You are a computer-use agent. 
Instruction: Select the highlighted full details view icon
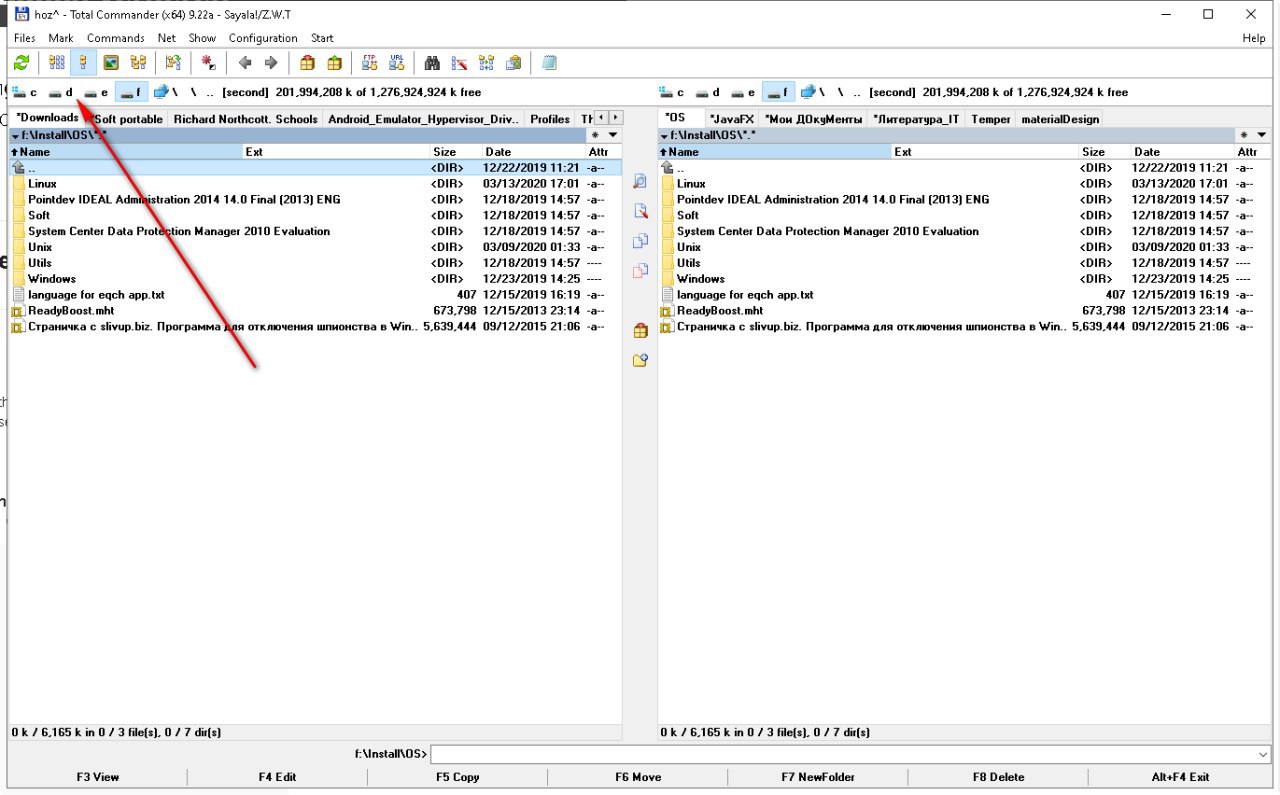[84, 63]
